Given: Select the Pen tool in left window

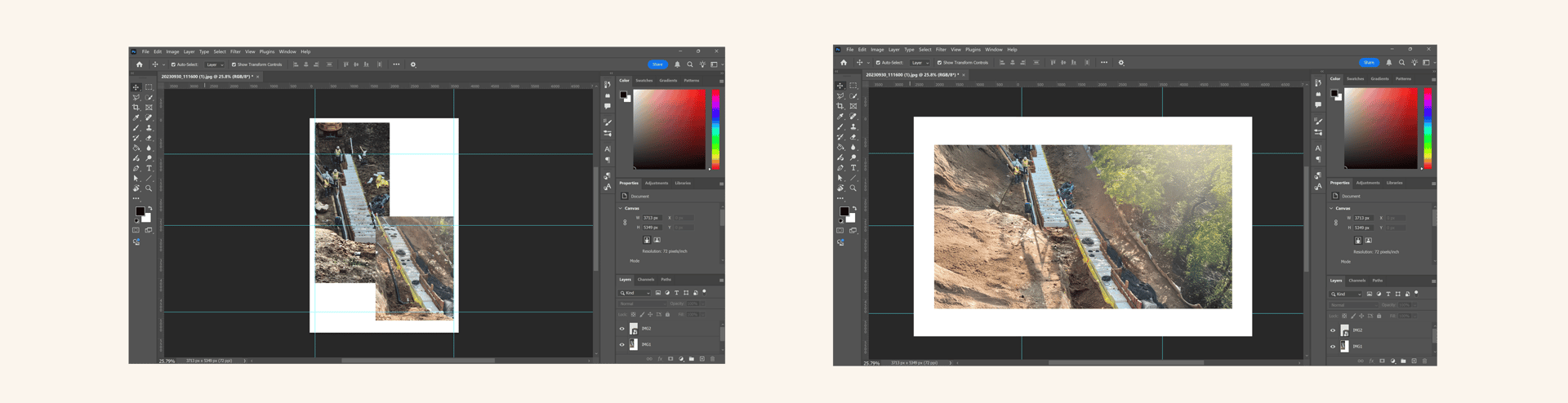Looking at the screenshot, I should 136,168.
